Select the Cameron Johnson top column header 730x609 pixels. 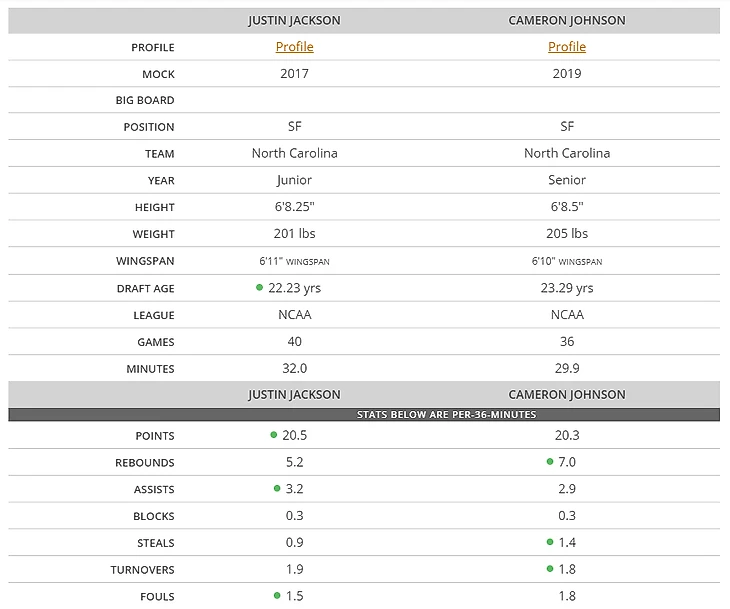click(x=567, y=21)
